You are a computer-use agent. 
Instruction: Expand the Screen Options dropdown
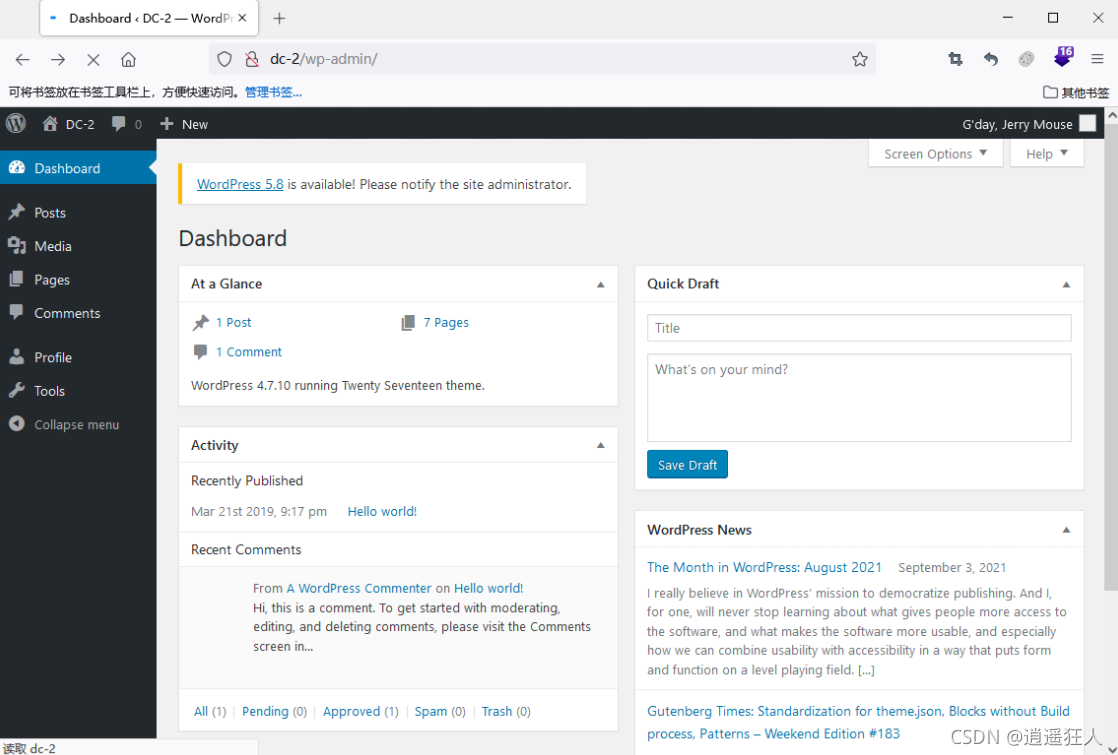[935, 154]
